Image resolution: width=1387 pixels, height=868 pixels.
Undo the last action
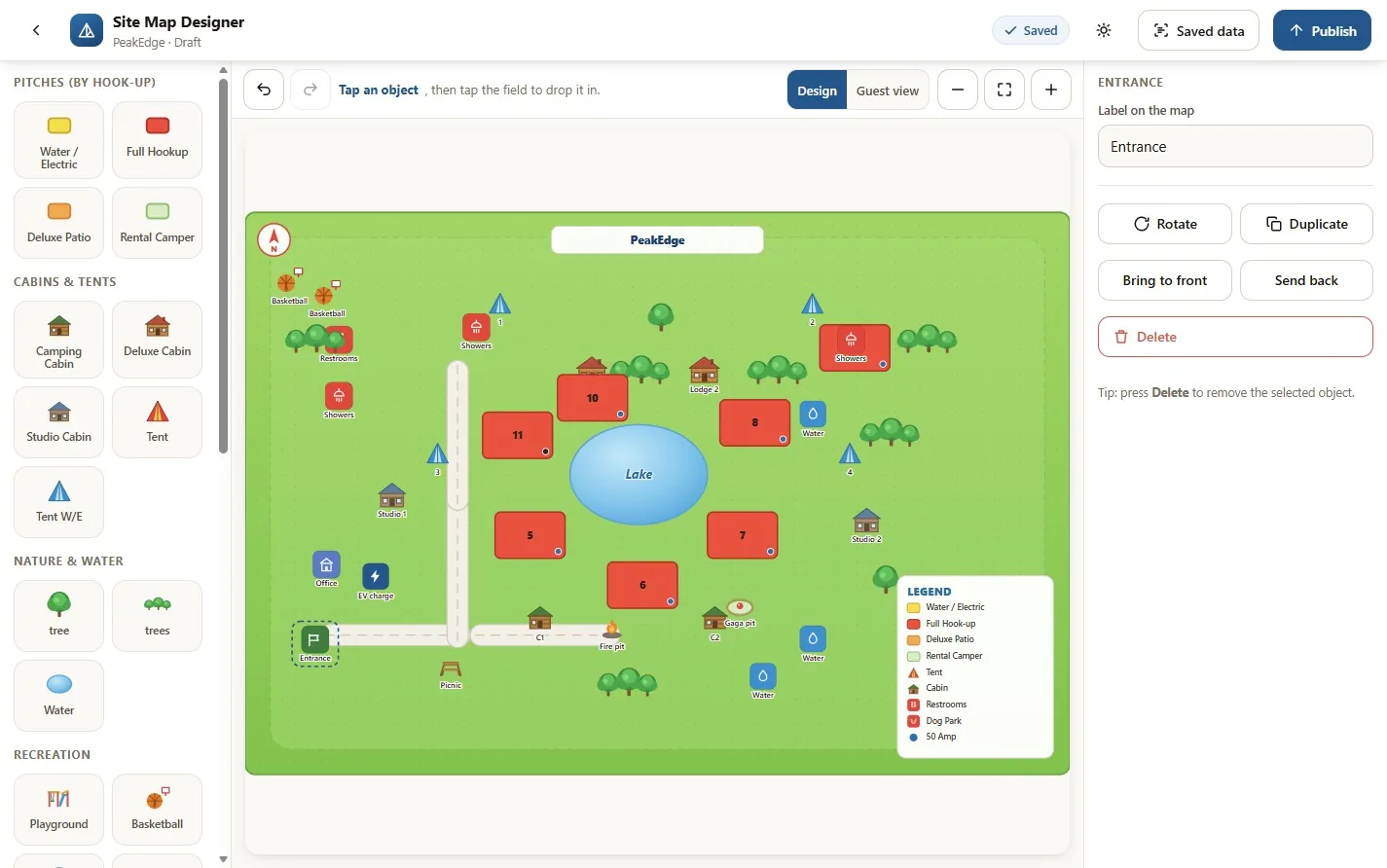(264, 90)
